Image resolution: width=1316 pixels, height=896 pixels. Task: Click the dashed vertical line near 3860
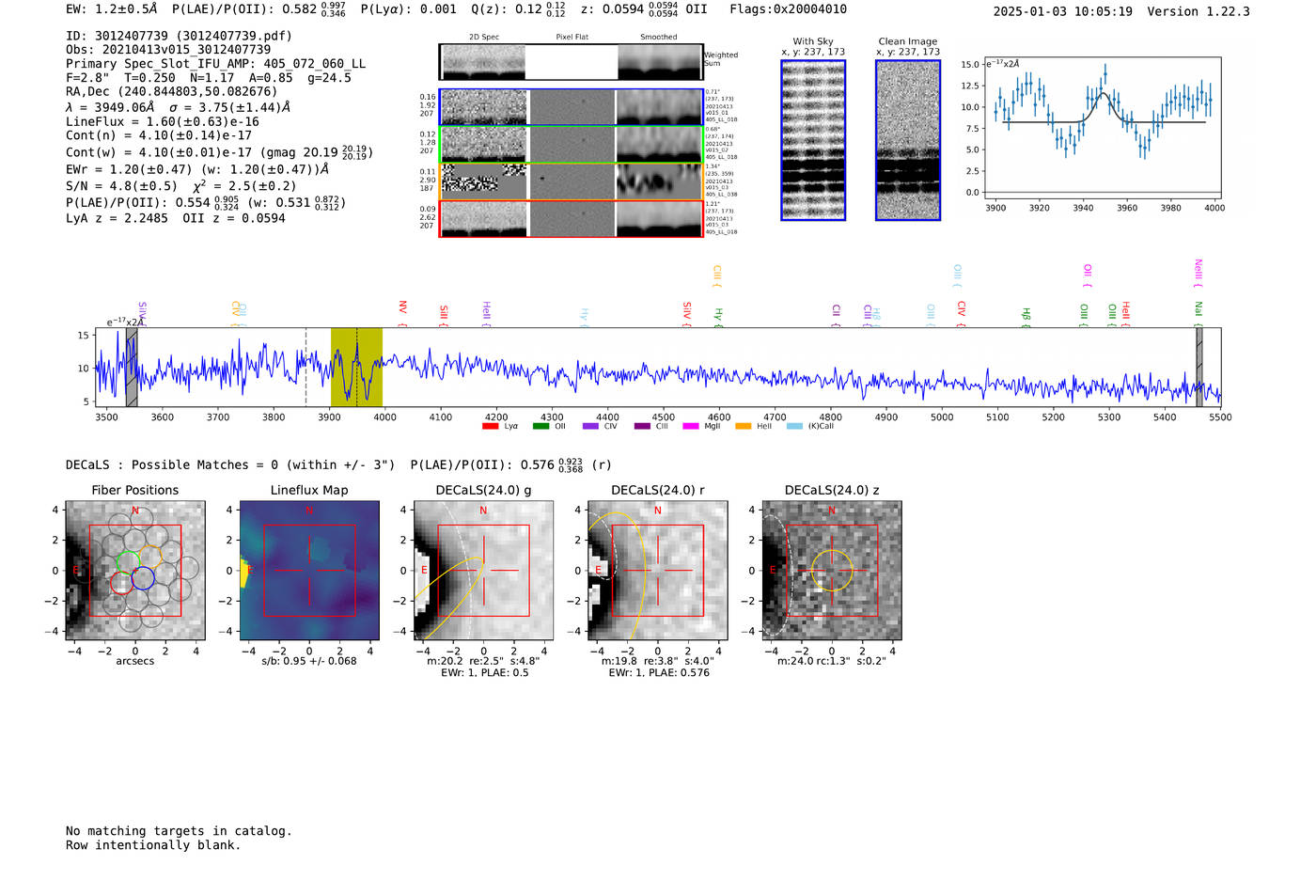[x=305, y=367]
